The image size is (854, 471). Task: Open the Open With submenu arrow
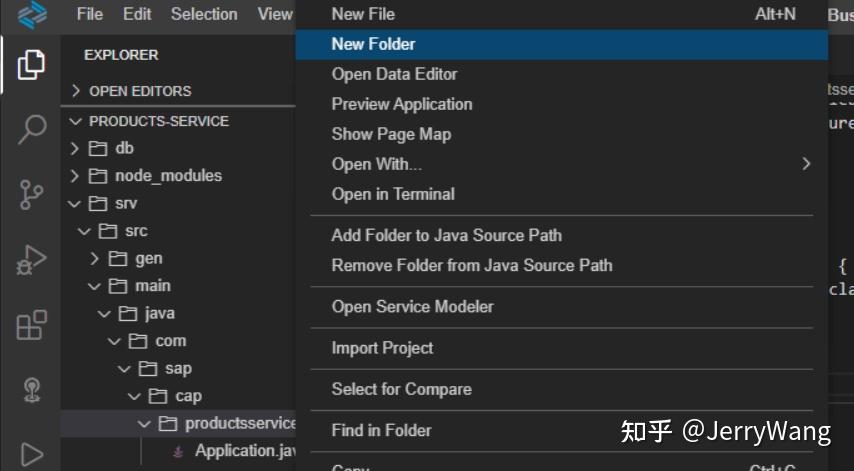click(806, 164)
